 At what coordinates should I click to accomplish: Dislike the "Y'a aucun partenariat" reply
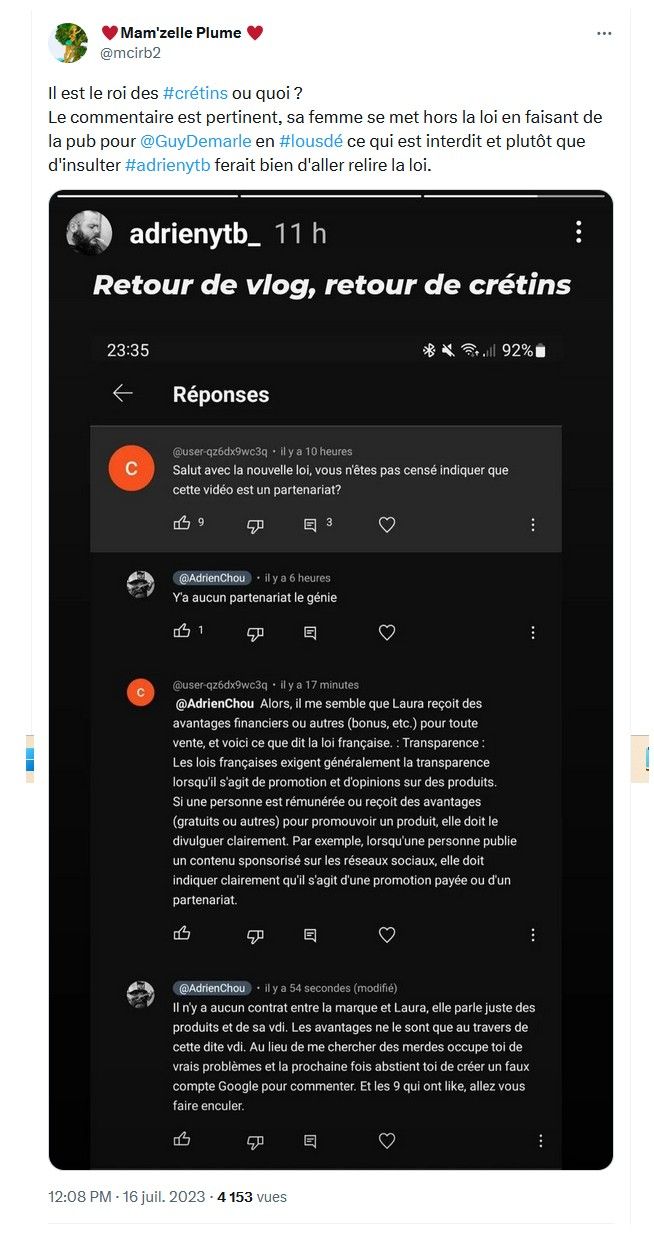pyautogui.click(x=255, y=632)
